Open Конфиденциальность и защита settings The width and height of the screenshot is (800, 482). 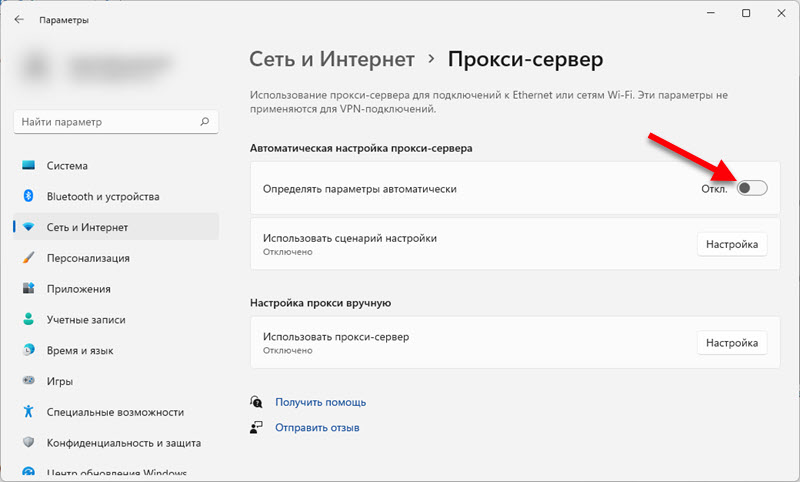click(123, 443)
